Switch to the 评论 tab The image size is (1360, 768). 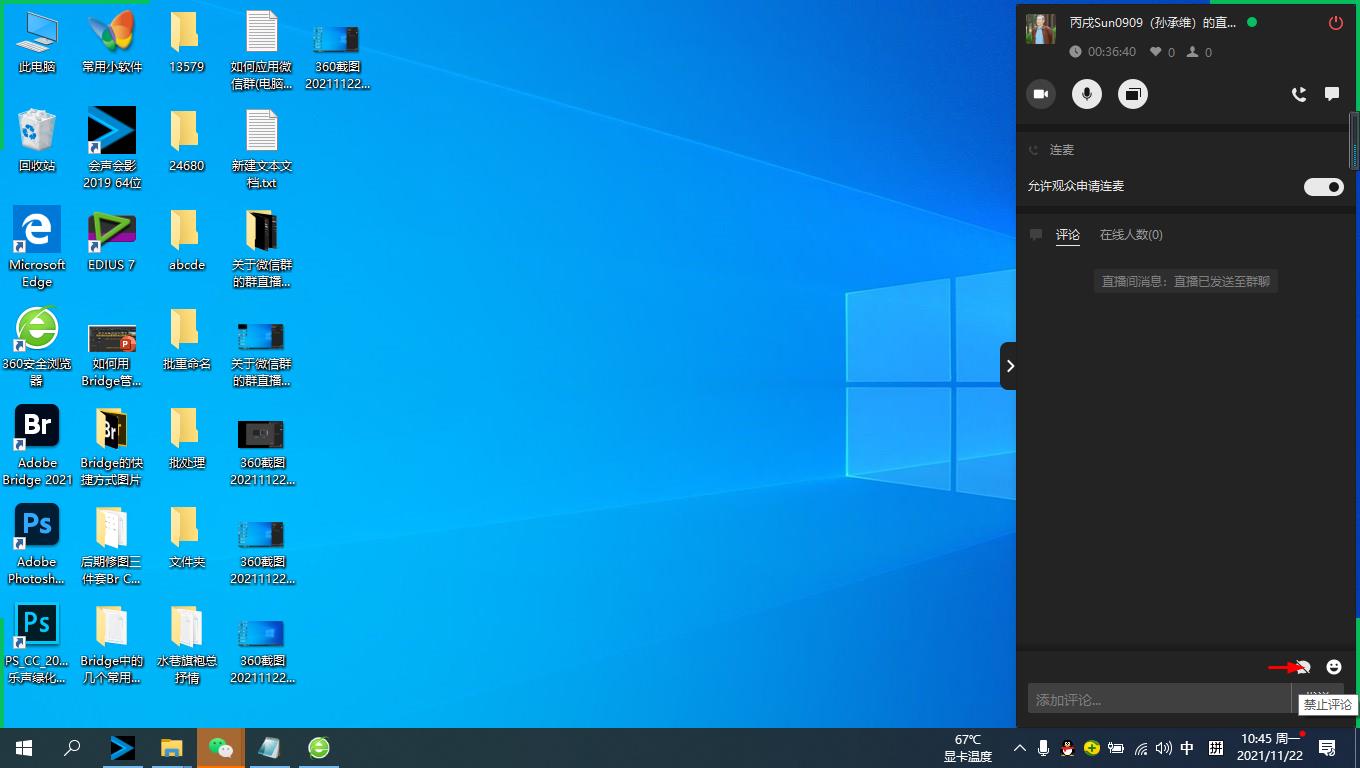[x=1068, y=235]
